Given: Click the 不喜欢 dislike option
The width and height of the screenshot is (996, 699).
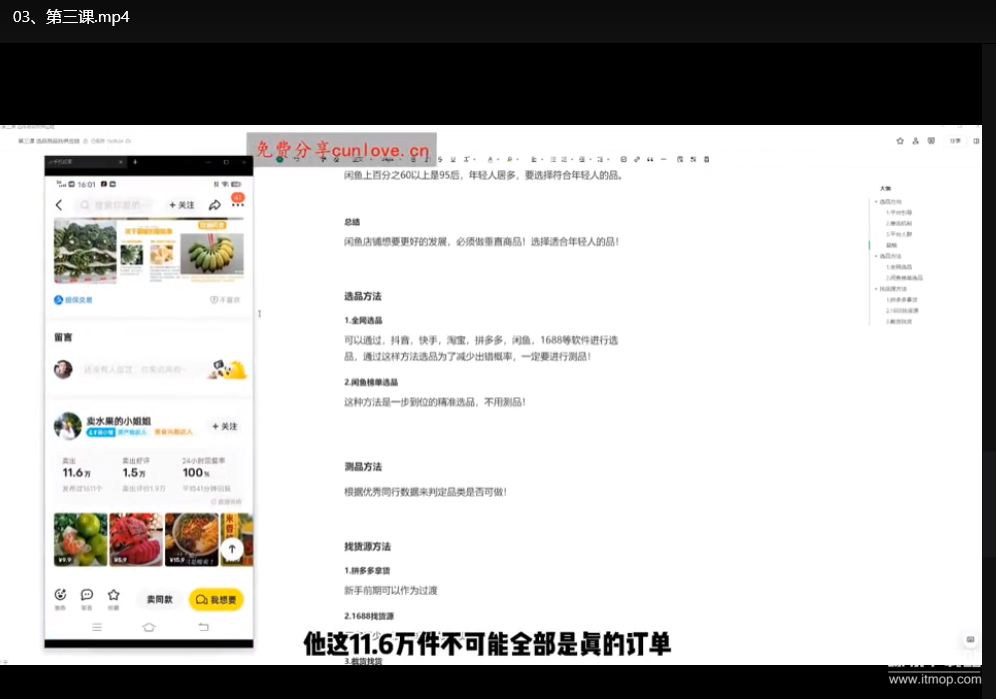Looking at the screenshot, I should 225,300.
